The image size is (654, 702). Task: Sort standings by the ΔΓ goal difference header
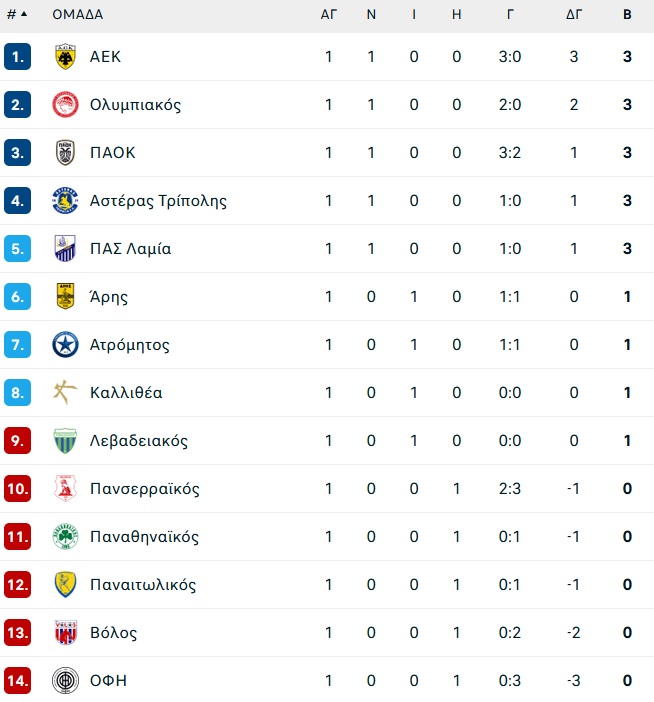coord(574,14)
